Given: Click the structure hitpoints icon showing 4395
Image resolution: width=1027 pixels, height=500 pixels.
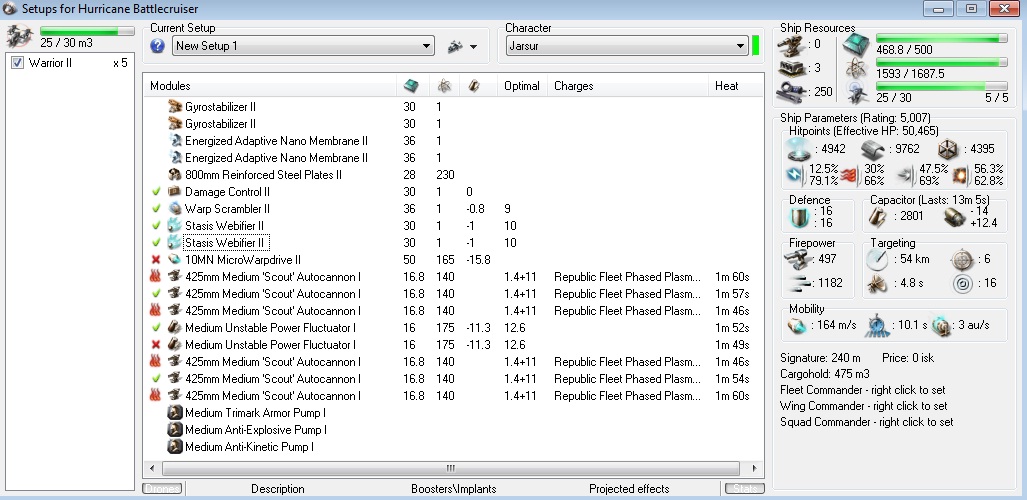Looking at the screenshot, I should [948, 149].
